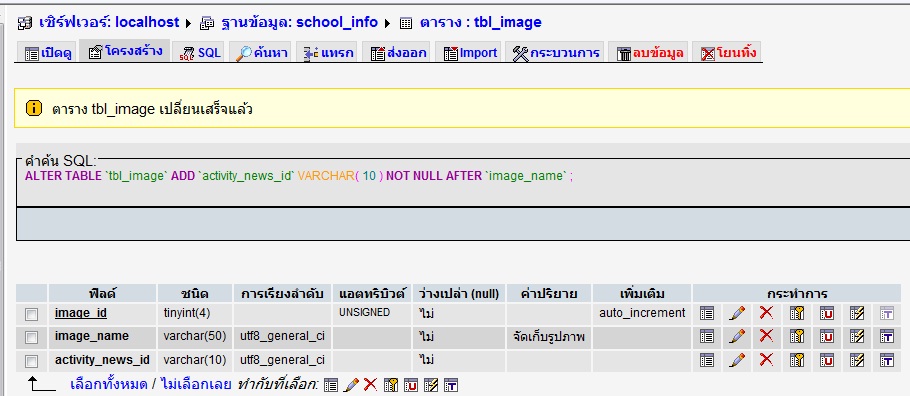Image resolution: width=910 pixels, height=396 pixels.
Task: Go to the ค้นหา (Search) tab
Action: (262, 53)
